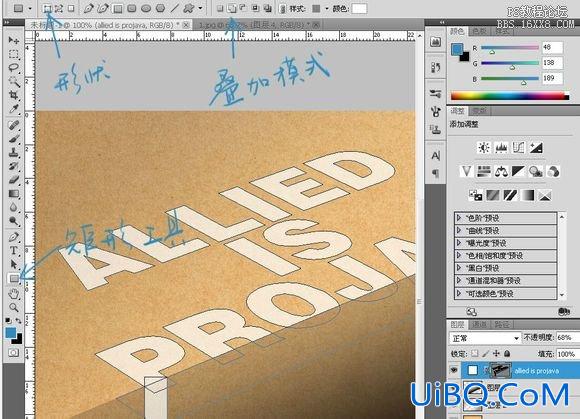Screen dimensions: 580x419
Task: Click the foreground color swatch in toolbox
Action: pos(11,333)
